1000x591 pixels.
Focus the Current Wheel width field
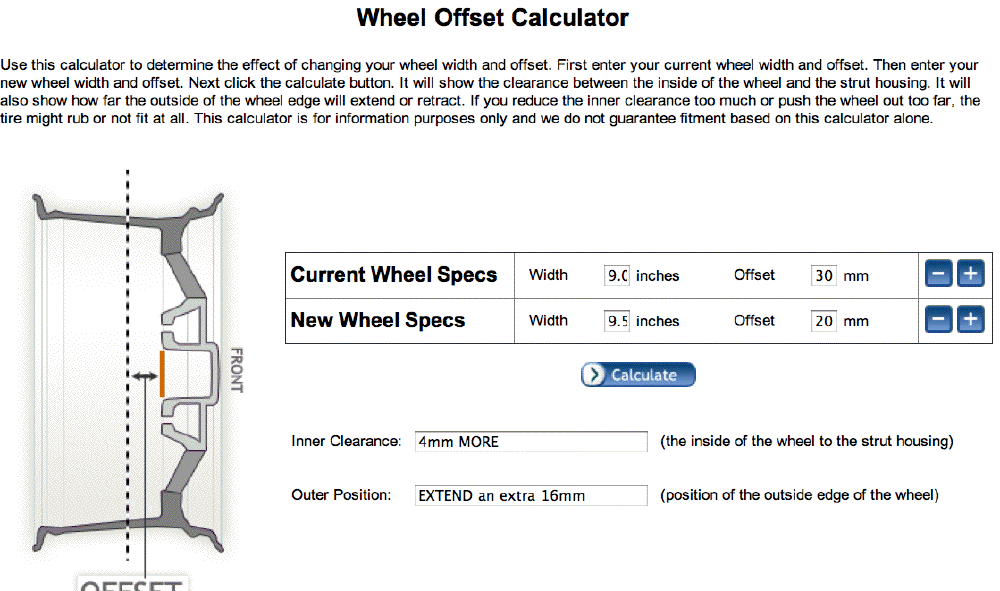(617, 275)
